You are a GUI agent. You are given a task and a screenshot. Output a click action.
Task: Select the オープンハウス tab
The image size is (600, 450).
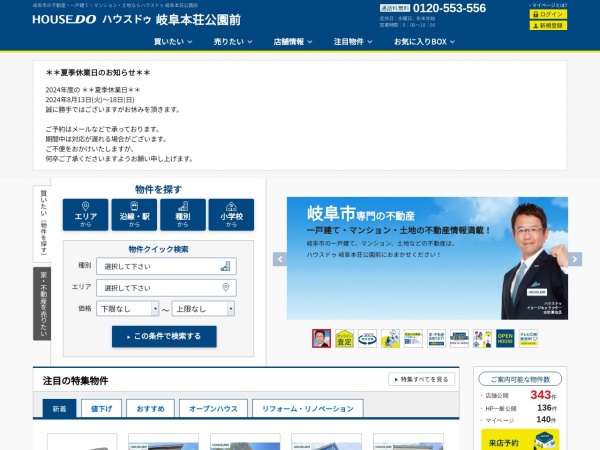[213, 409]
